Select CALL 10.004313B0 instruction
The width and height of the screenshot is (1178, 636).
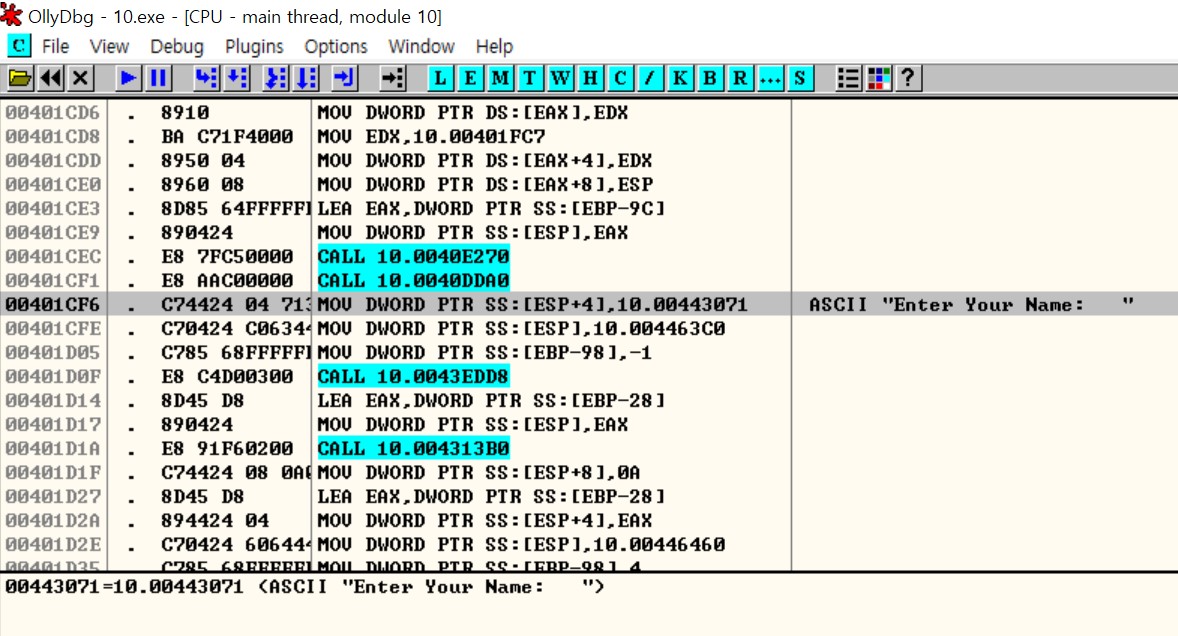[413, 449]
